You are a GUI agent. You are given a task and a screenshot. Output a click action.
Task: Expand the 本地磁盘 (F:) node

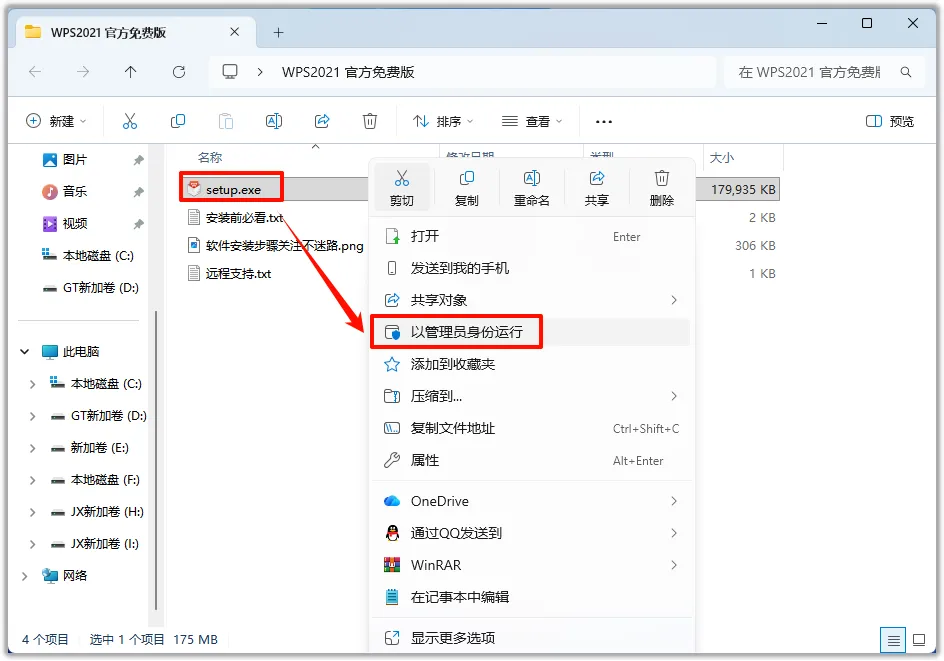click(33, 480)
